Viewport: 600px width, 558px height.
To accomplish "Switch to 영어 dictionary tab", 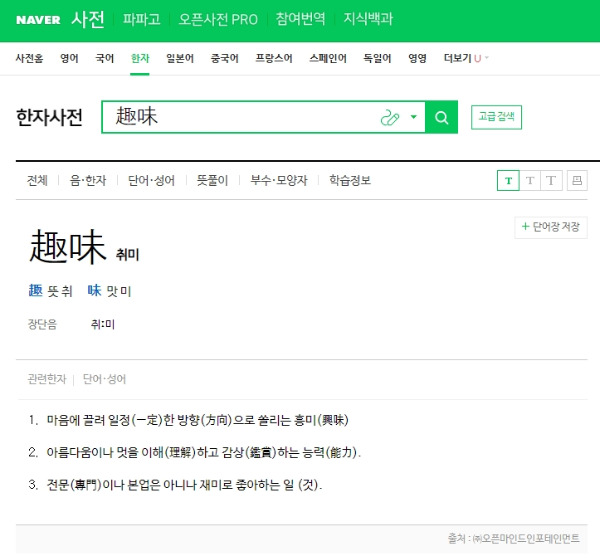I will 69,58.
